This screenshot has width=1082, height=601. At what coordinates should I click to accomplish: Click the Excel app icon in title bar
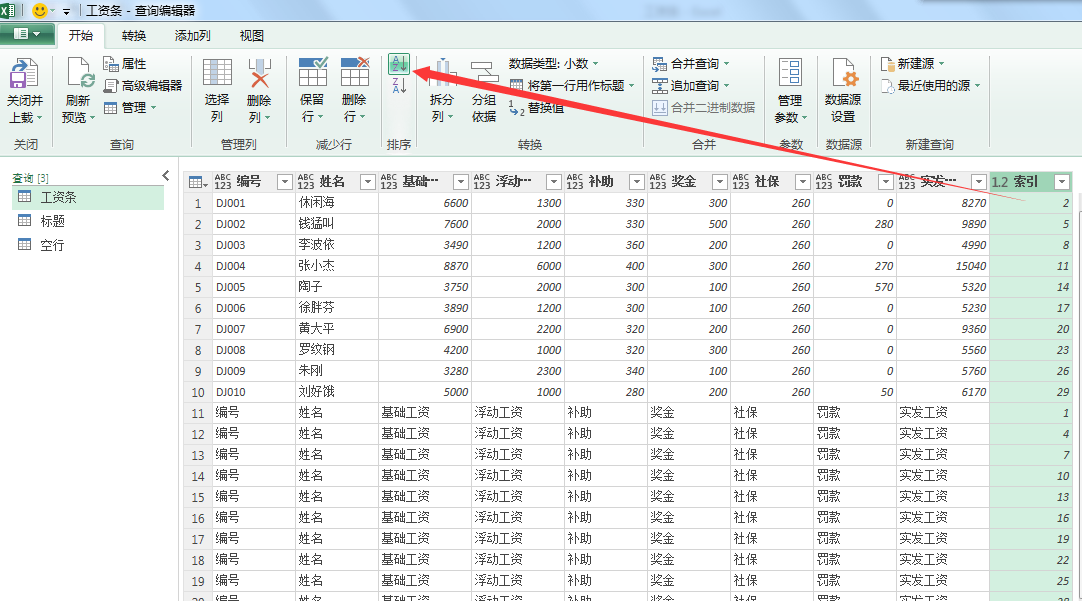pyautogui.click(x=8, y=10)
